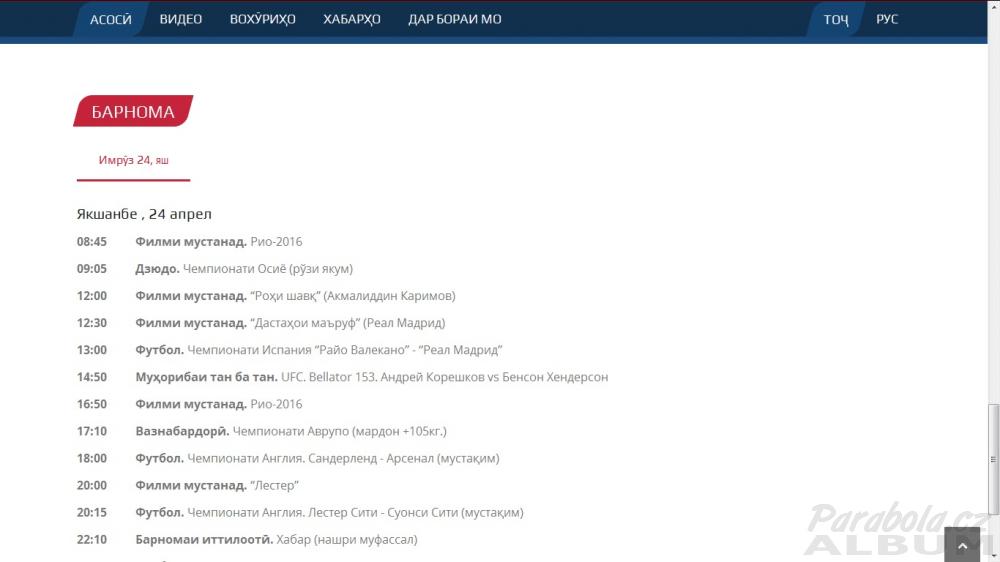Select the 13:00 Райо Валекано - Реал Мадрид row
Screen dimensions: 1000x562
290,350
